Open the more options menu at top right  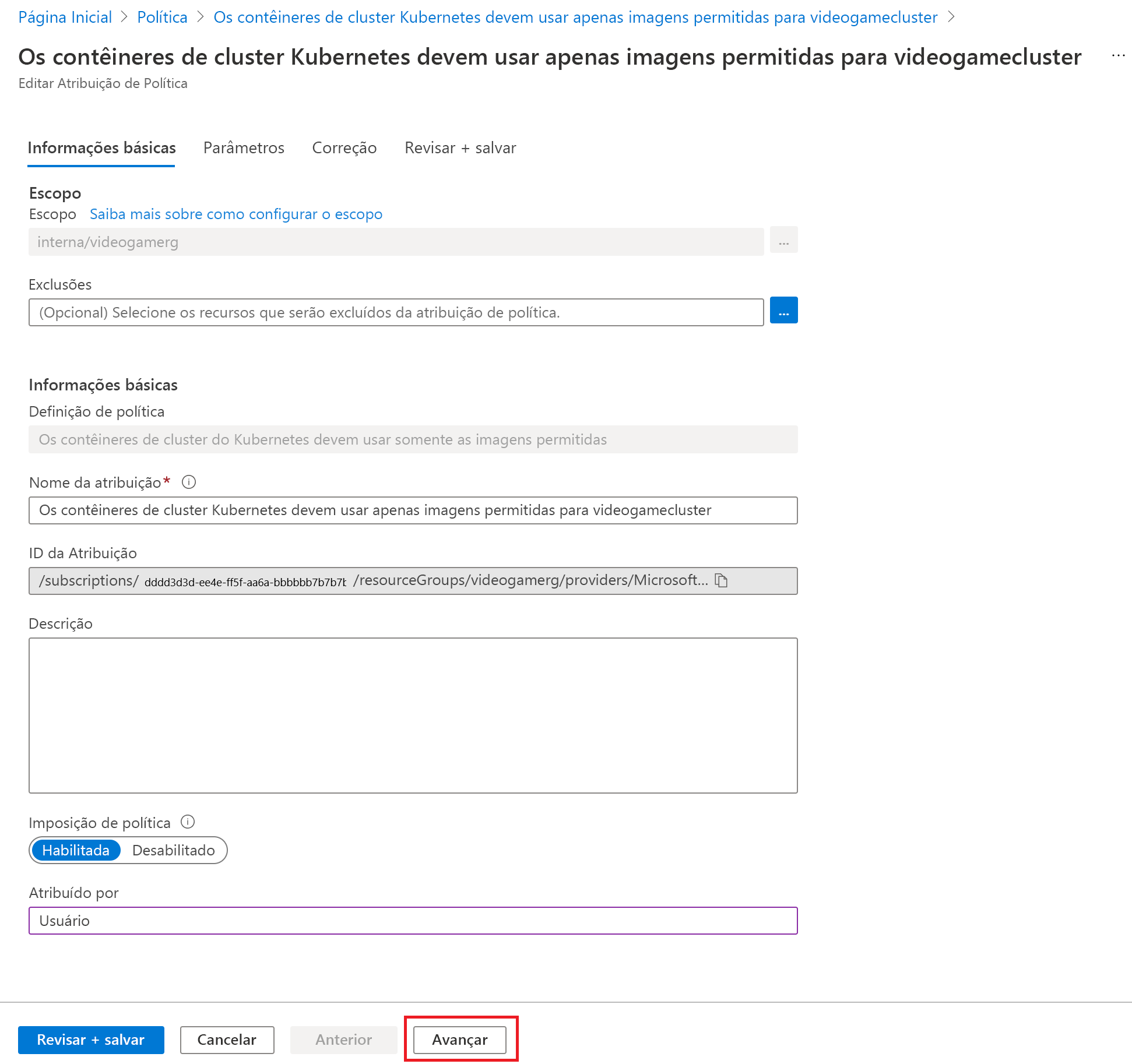pyautogui.click(x=1119, y=55)
